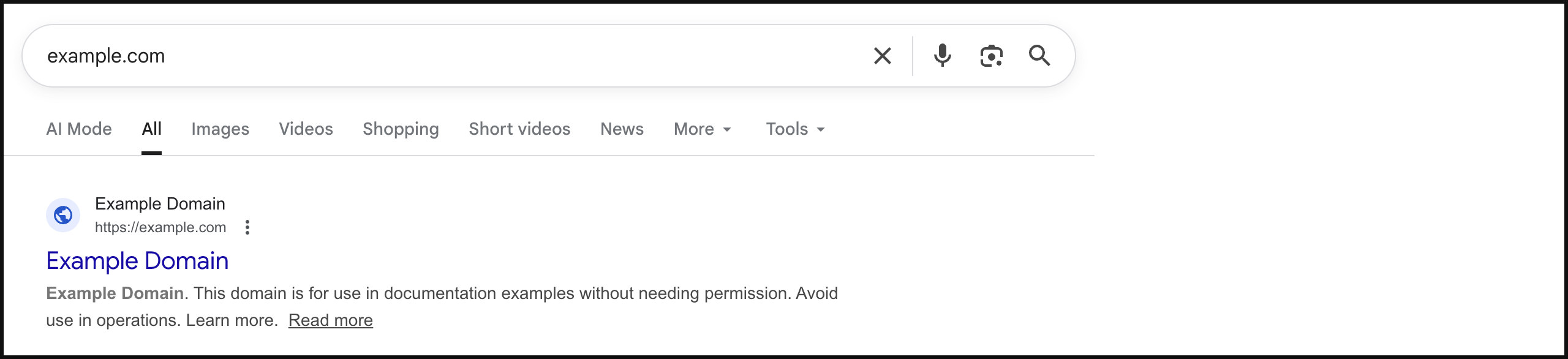The image size is (1568, 359).
Task: Open the three-dot result options menu
Action: (247, 227)
